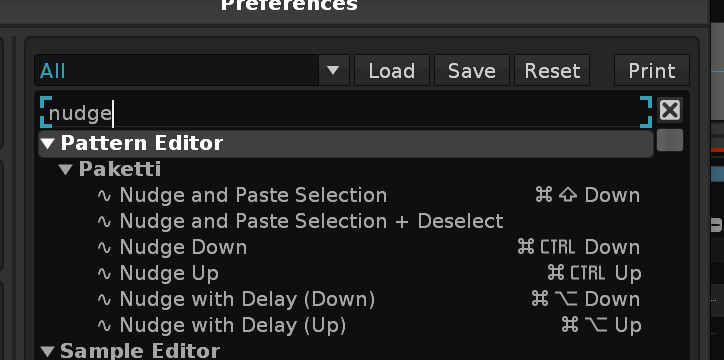Collapse the Sample Editor section
The width and height of the screenshot is (724, 360).
click(x=48, y=352)
